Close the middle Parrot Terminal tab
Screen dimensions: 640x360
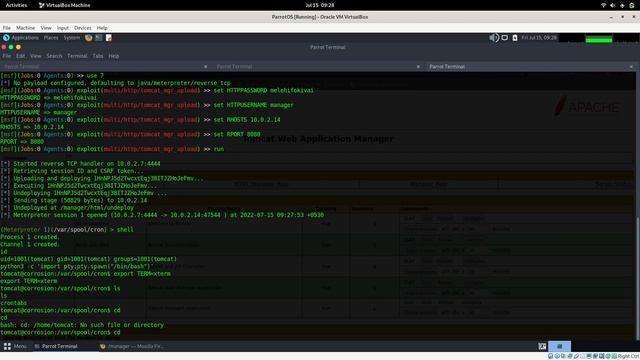pos(418,67)
